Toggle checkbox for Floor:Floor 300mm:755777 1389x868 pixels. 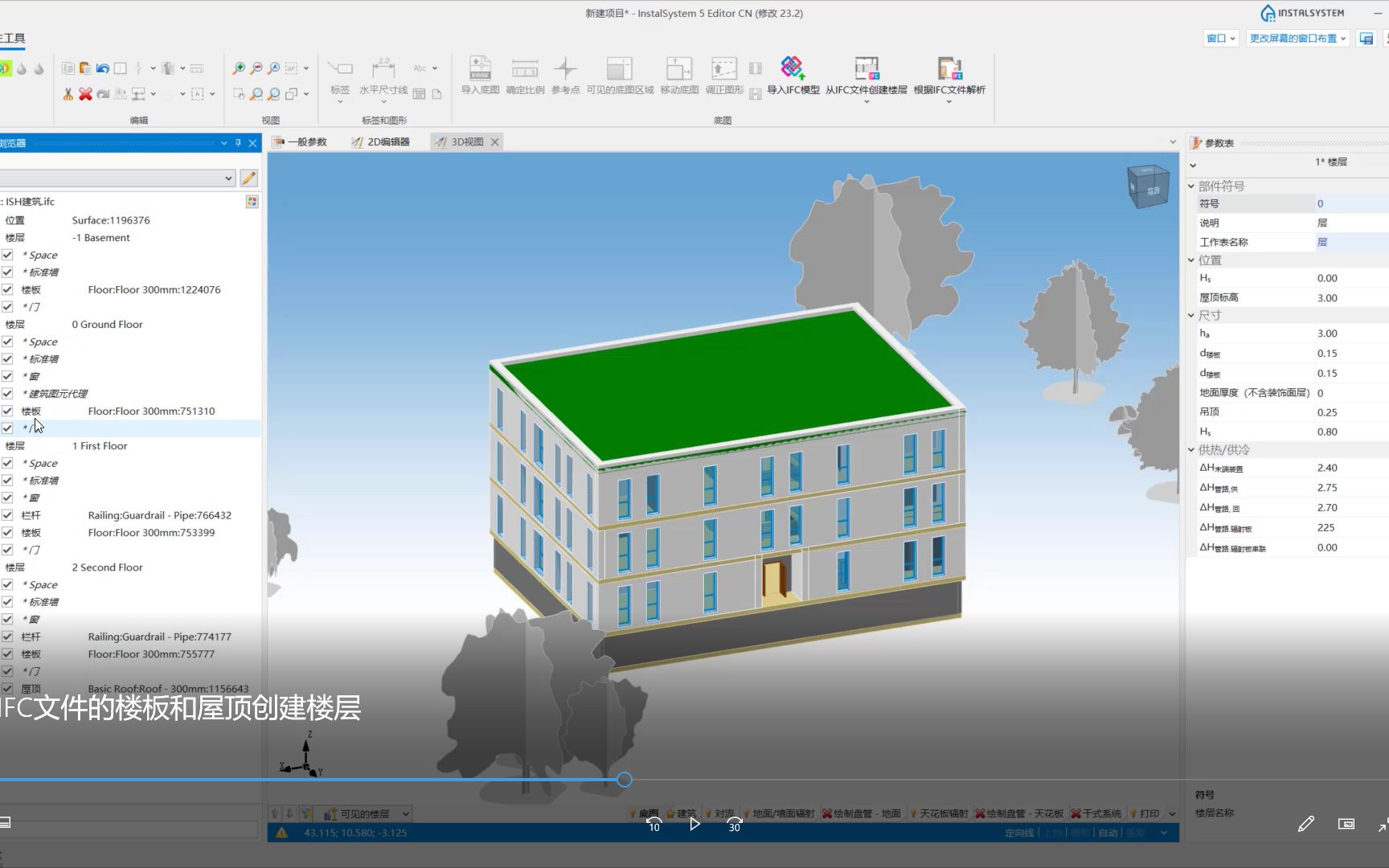pos(7,654)
